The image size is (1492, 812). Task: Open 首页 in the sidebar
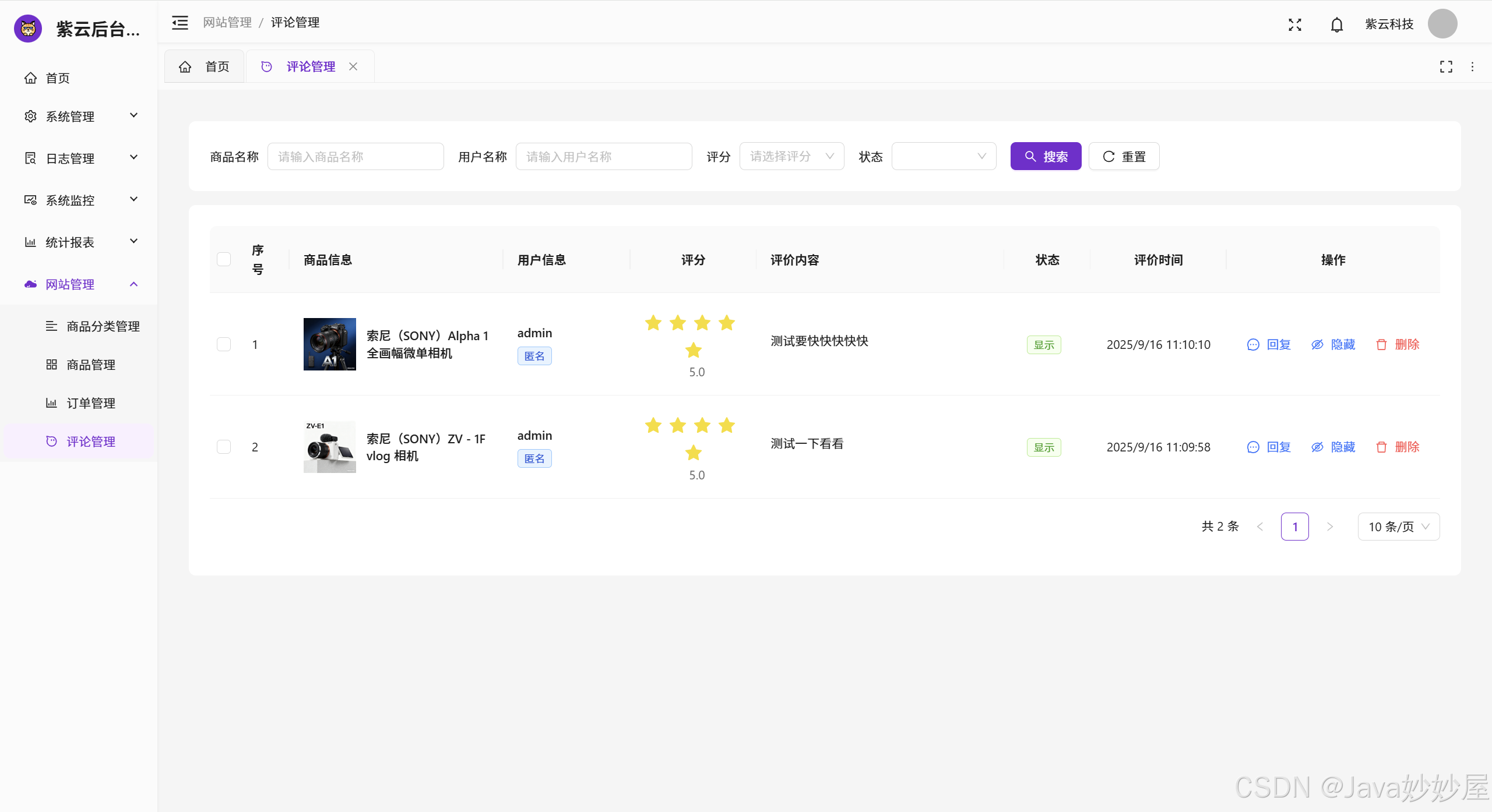click(x=79, y=78)
